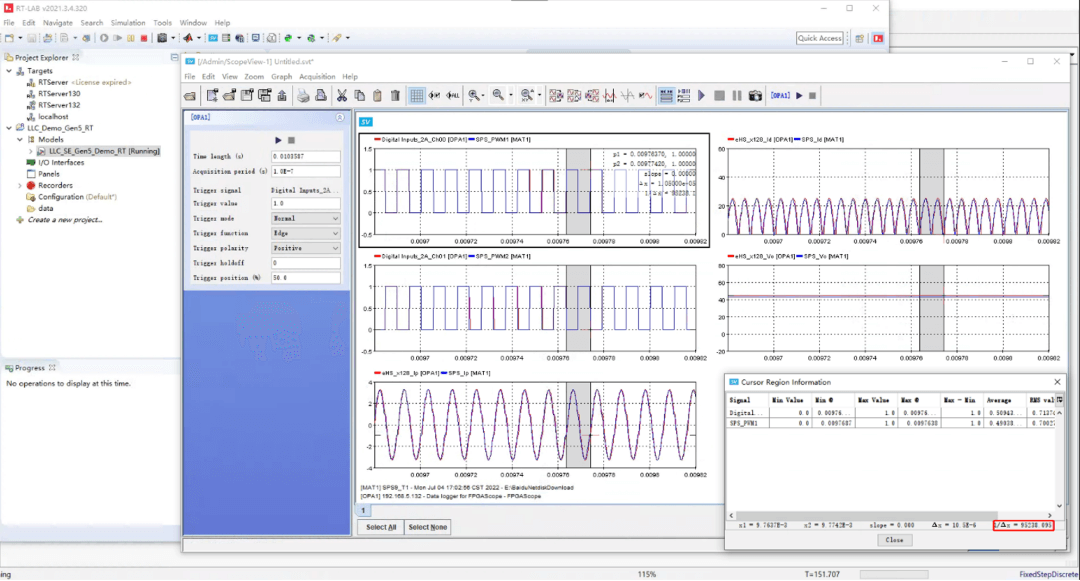This screenshot has height=581, width=1080.
Task: Click the red cursor waveform icon in ScopeView toolbar
Action: click(610, 96)
